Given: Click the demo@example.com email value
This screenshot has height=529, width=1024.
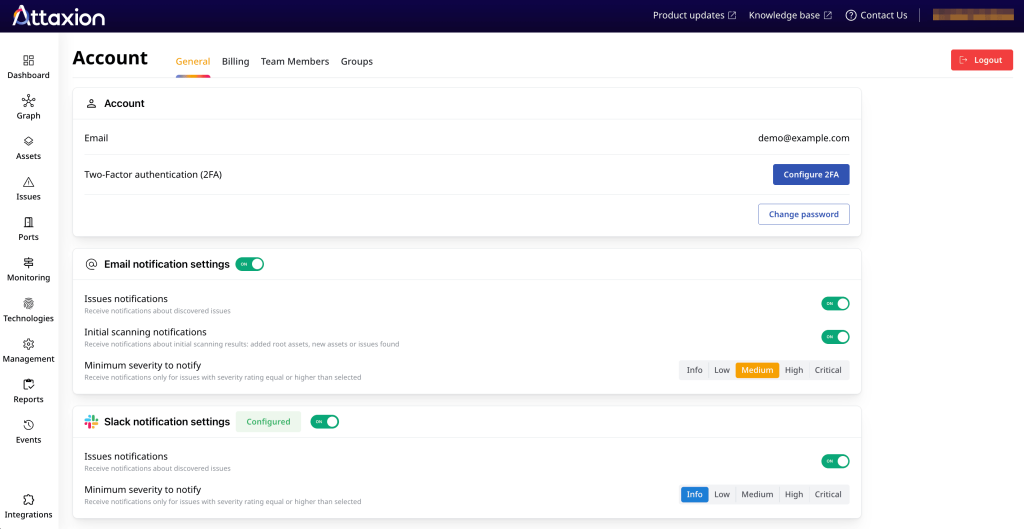Looking at the screenshot, I should (804, 138).
